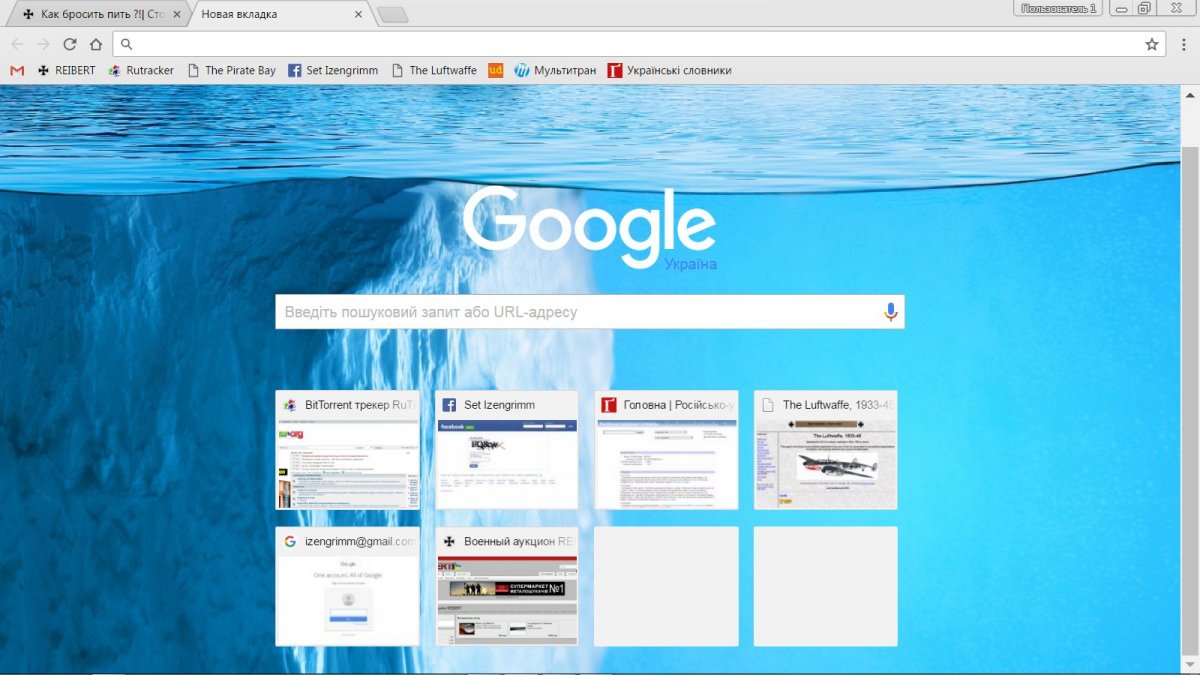This screenshot has width=1200, height=675.
Task: Open the Мультитран bookmark
Action: click(555, 71)
